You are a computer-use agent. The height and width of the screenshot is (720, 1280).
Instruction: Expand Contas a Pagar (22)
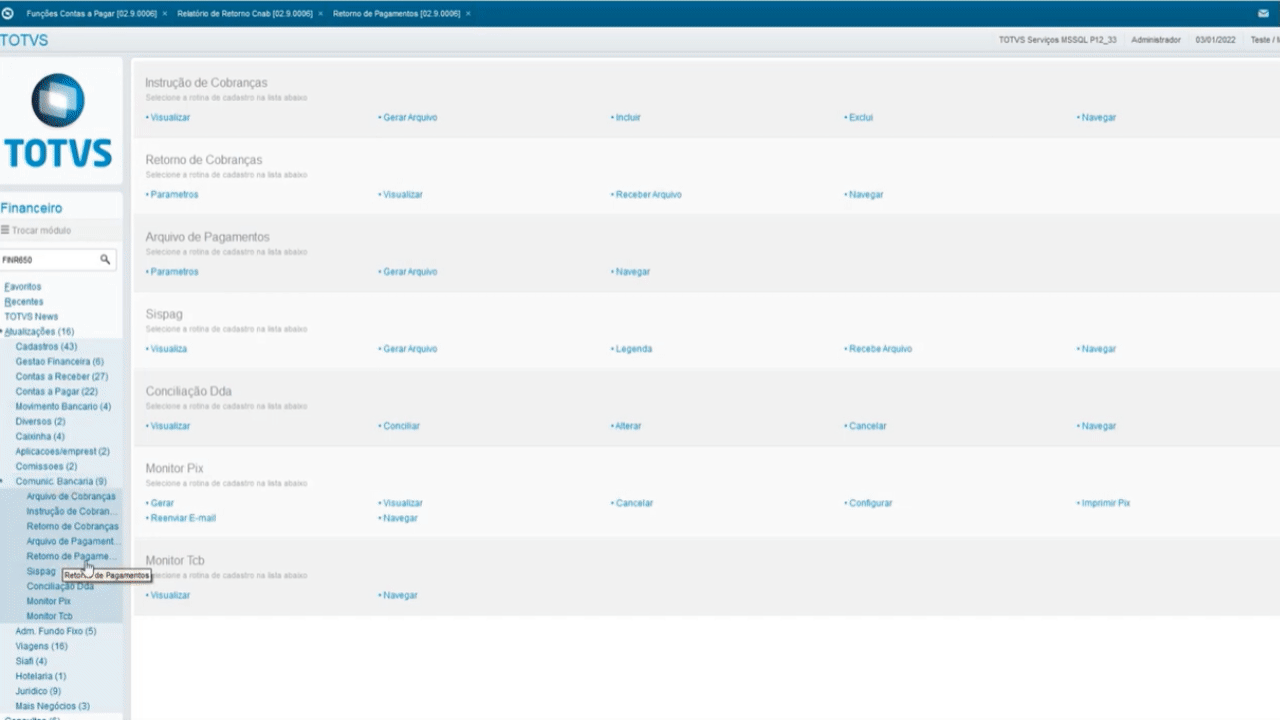56,392
